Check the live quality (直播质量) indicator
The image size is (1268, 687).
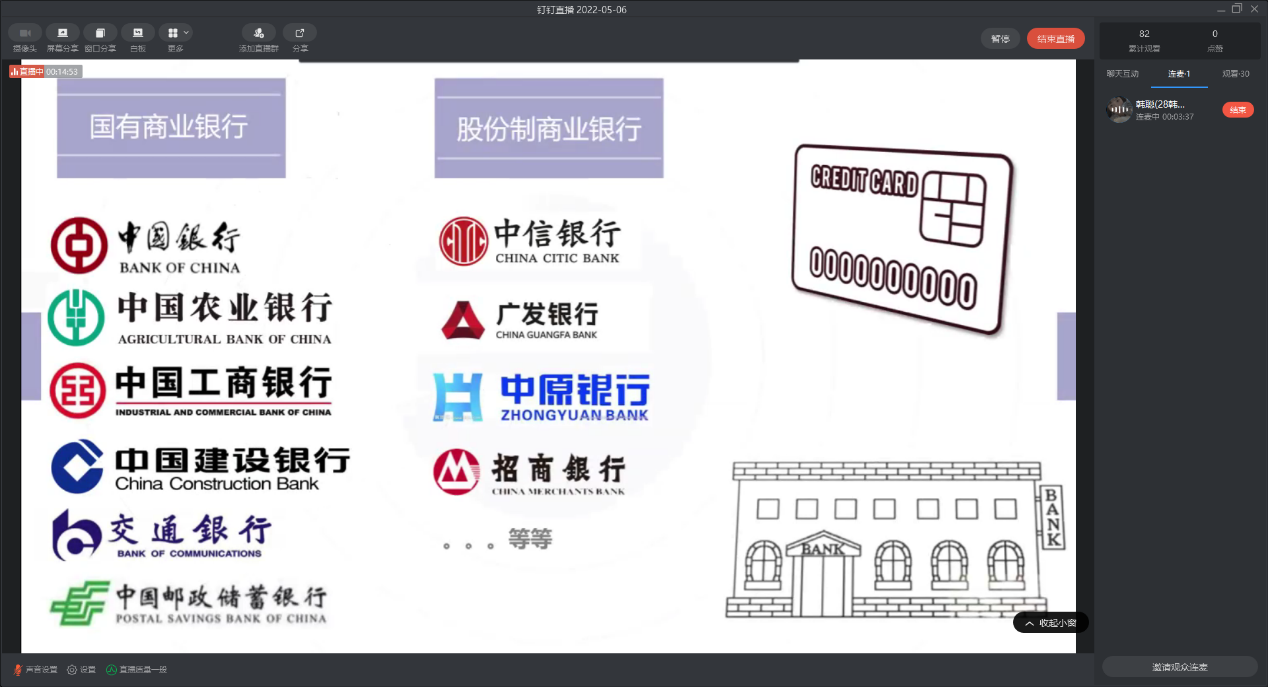[137, 669]
